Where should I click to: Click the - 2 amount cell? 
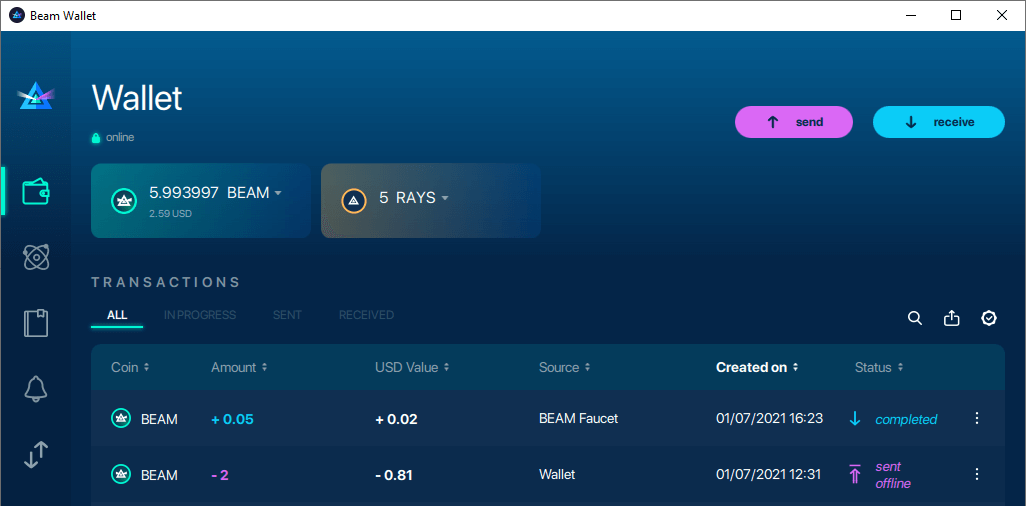220,475
